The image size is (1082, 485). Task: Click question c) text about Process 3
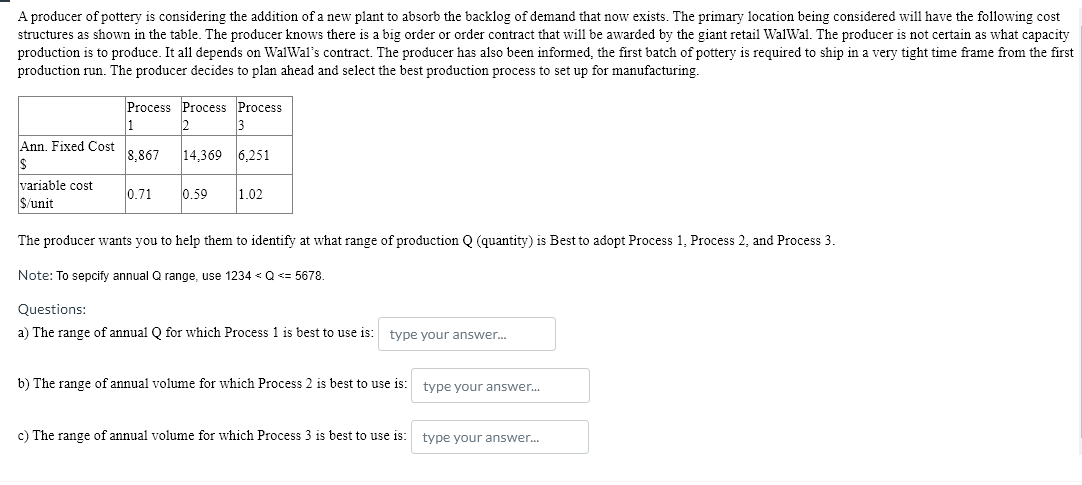(x=212, y=436)
